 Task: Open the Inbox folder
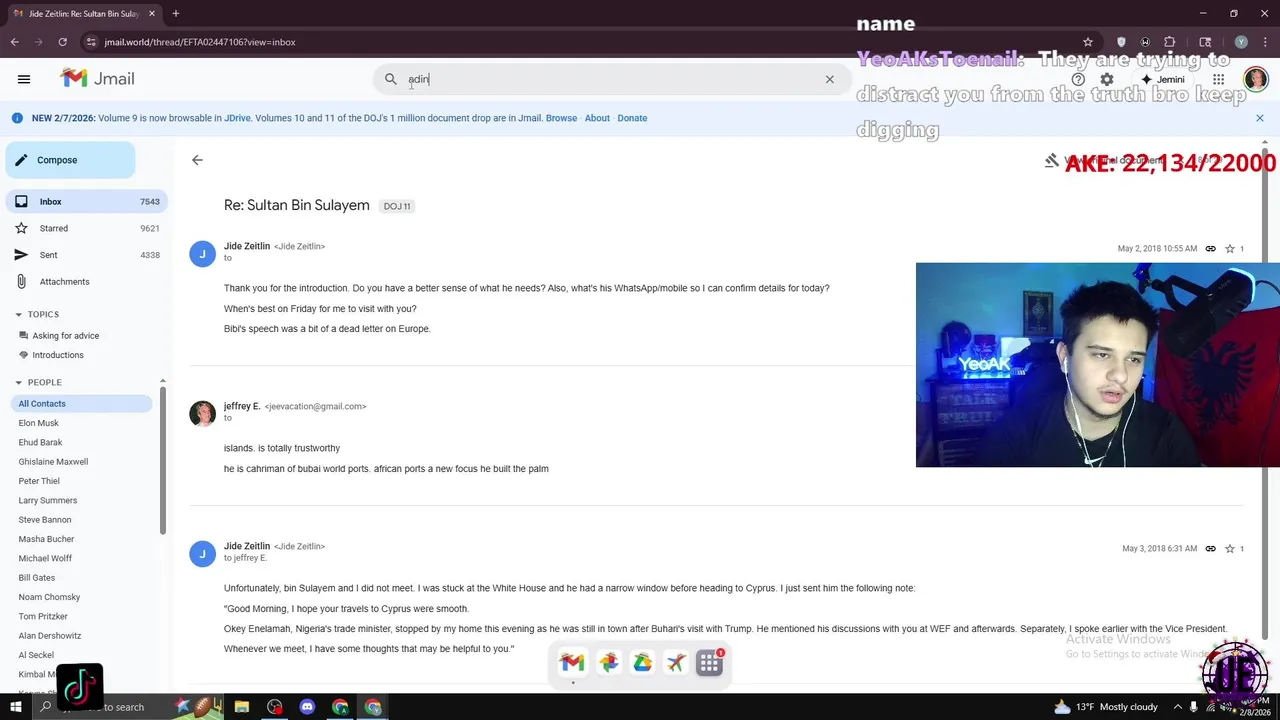click(x=86, y=201)
